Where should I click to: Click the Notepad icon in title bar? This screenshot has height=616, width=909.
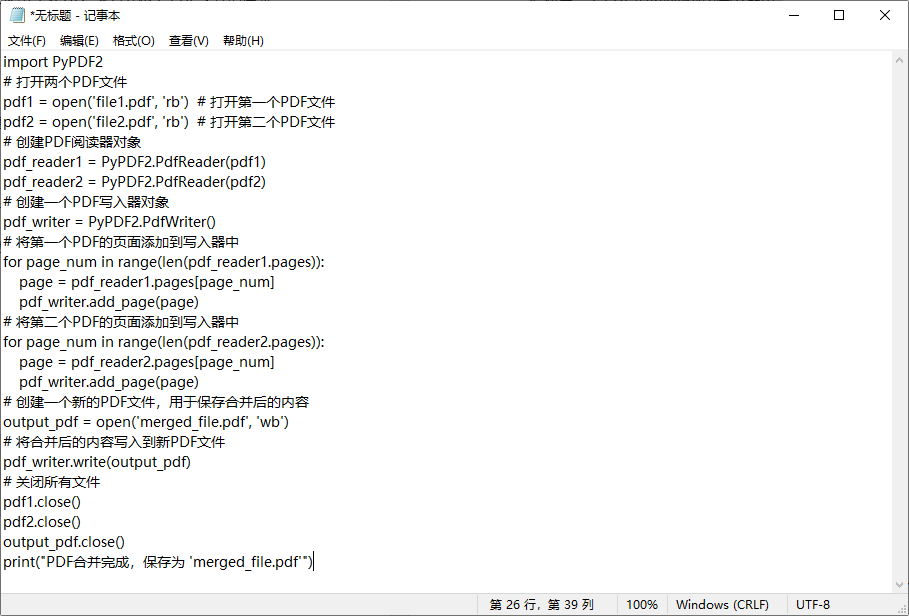point(17,16)
